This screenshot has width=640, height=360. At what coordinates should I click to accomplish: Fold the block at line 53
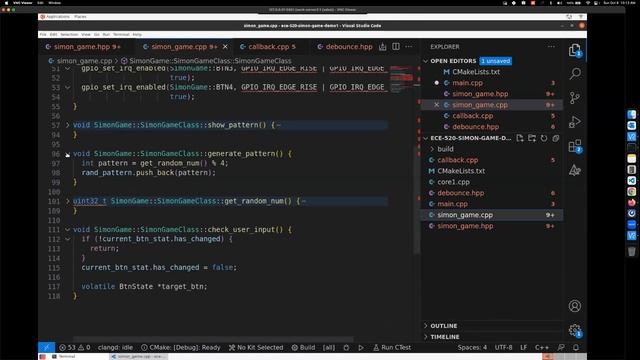pos(68,87)
